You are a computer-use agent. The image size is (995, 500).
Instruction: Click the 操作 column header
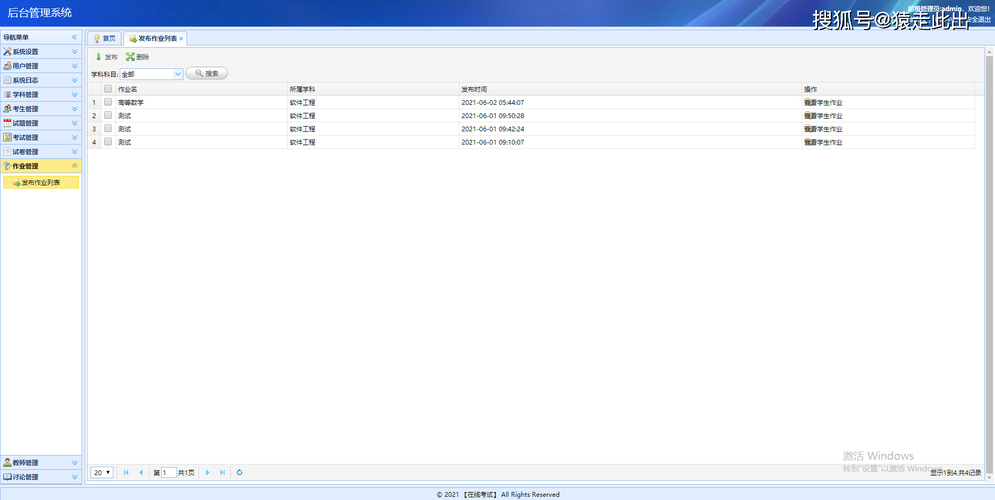coord(888,89)
